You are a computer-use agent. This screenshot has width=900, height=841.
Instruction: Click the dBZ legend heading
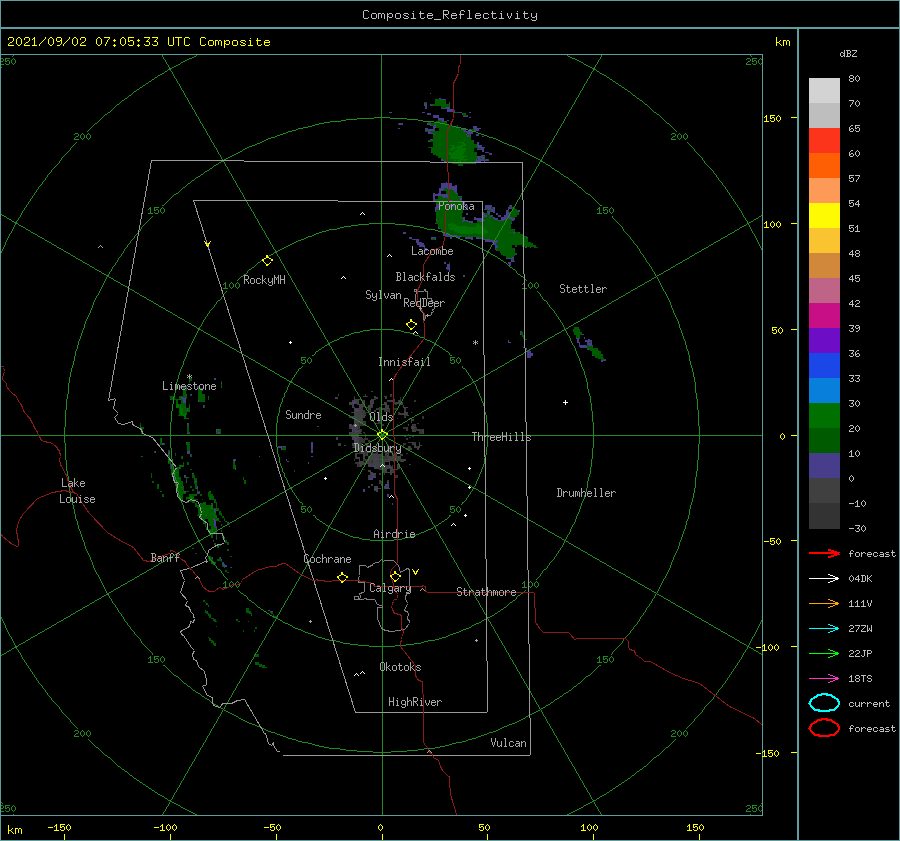pyautogui.click(x=848, y=53)
